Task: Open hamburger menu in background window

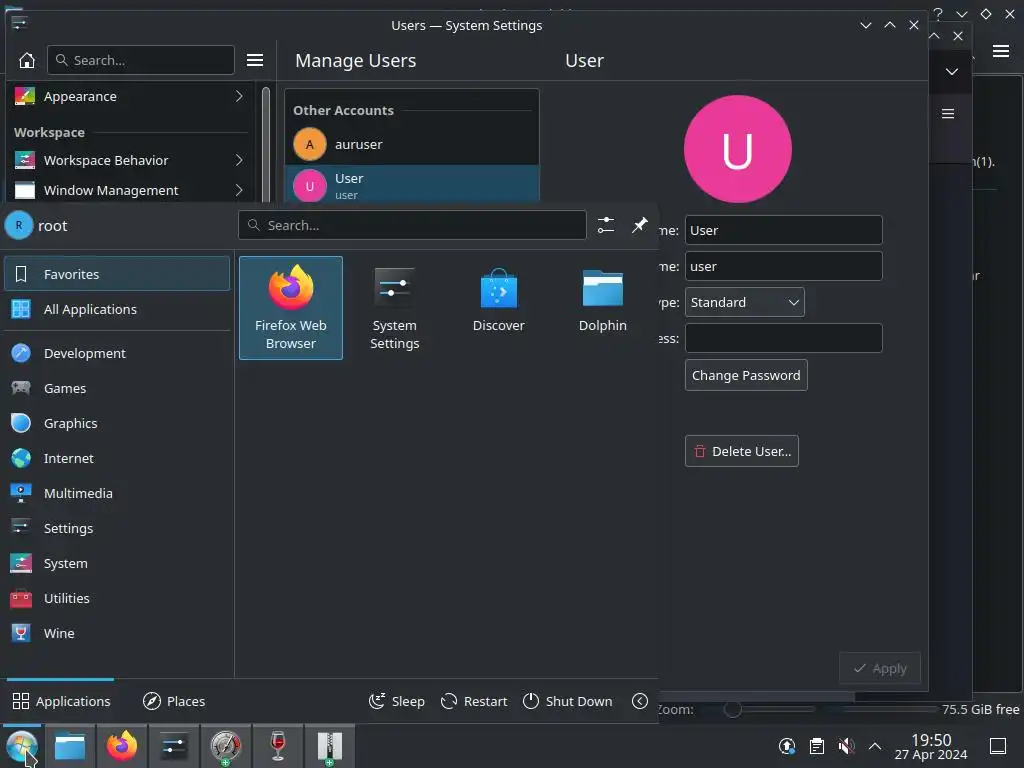Action: pos(1001,51)
